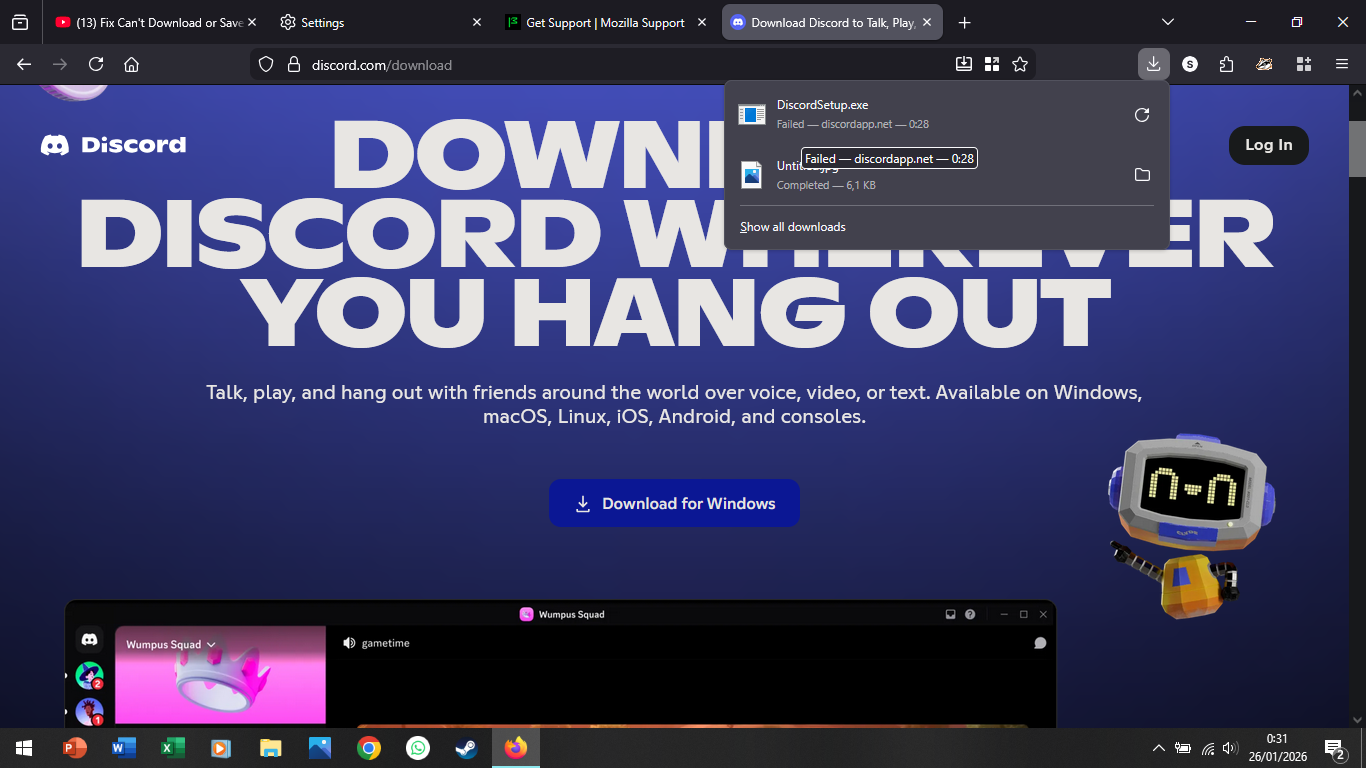1366x768 pixels.
Task: Expand Wumpus Squad server dropdown chevron
Action: pyautogui.click(x=211, y=645)
